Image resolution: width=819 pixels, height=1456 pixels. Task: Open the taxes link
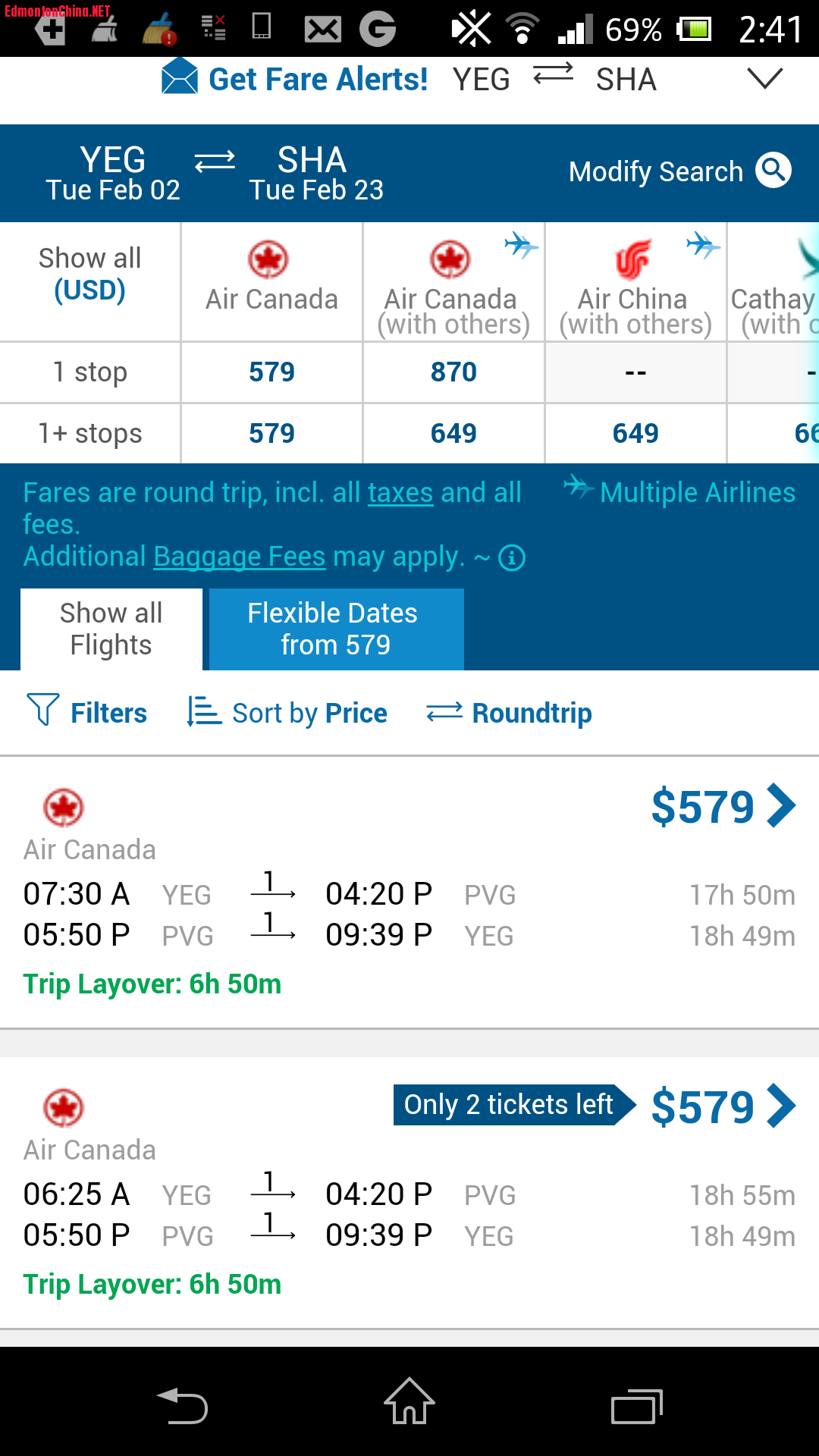[400, 493]
